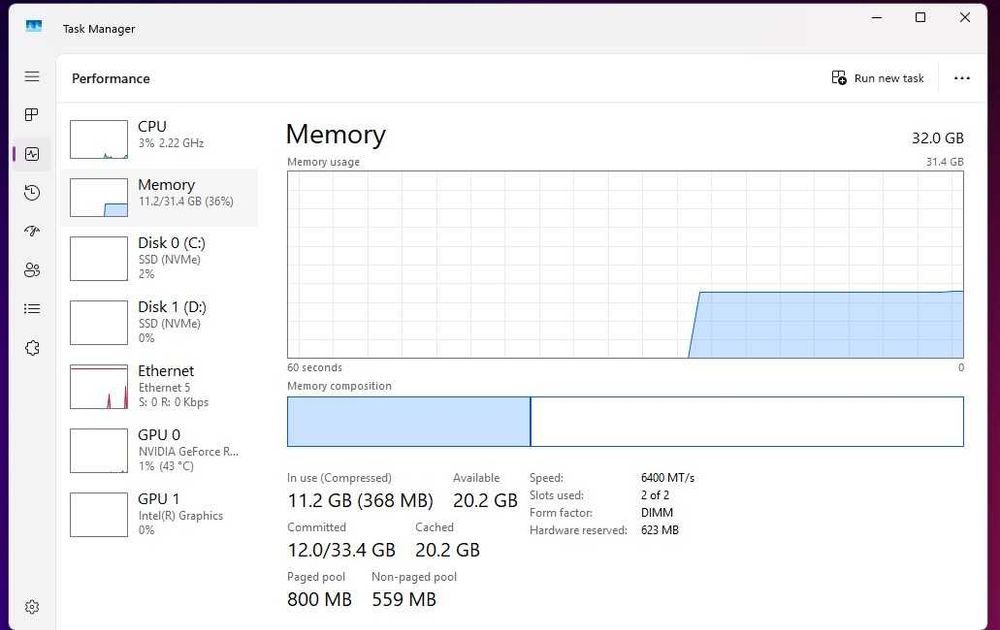1000x630 pixels.
Task: Open the Details list sidebar icon
Action: pyautogui.click(x=32, y=309)
